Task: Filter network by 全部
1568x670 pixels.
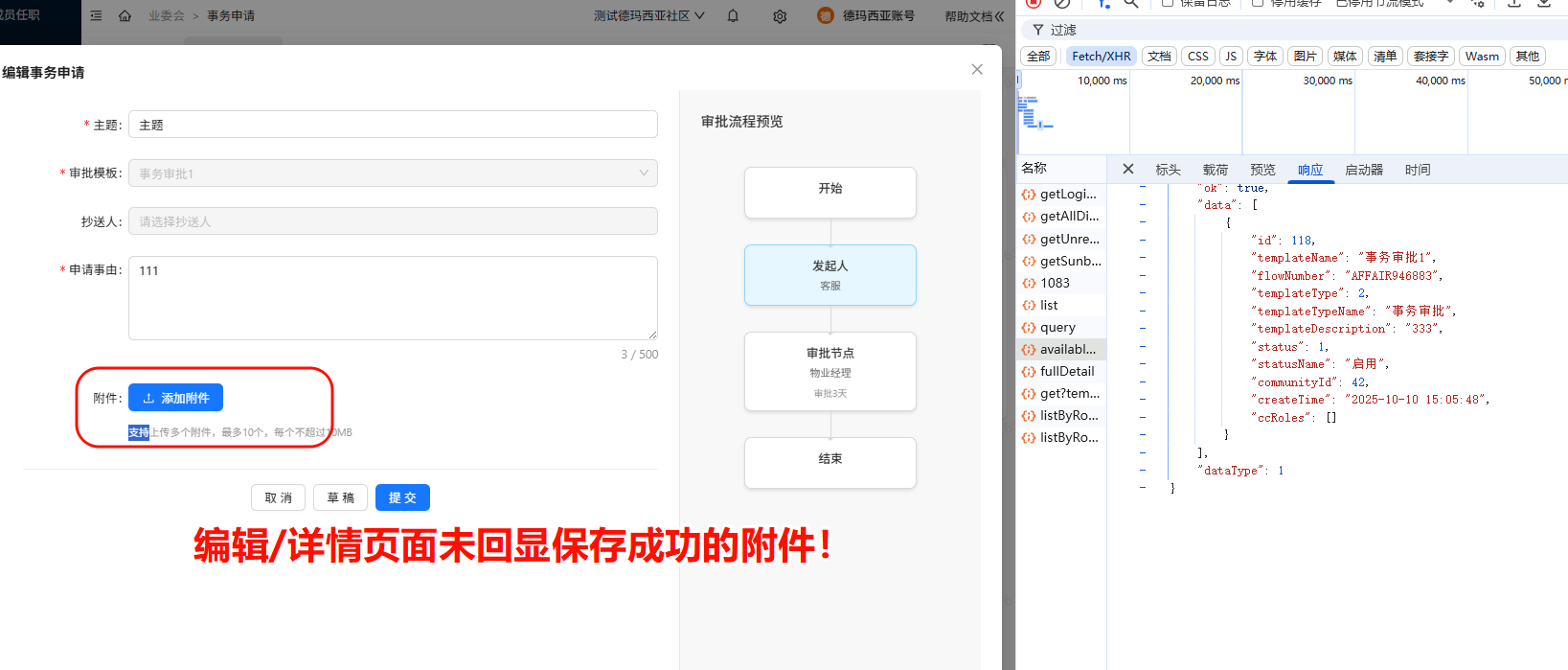Action: [1038, 57]
